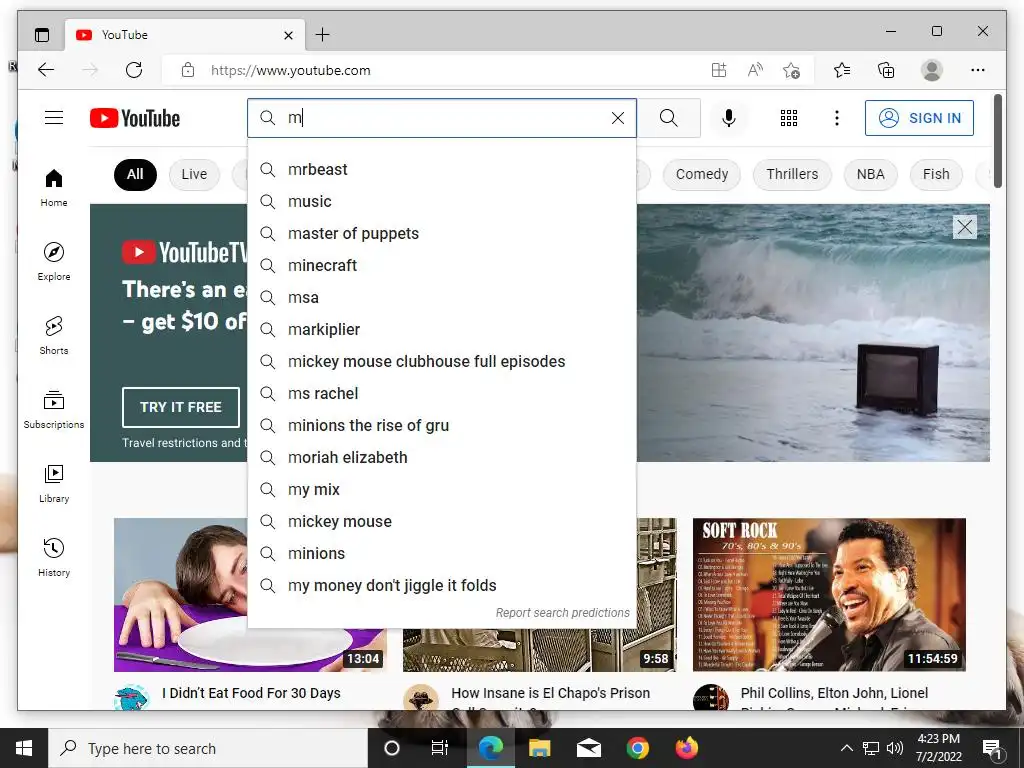Open the Windows Start menu
Viewport: 1024px width, 768px height.
tap(24, 748)
